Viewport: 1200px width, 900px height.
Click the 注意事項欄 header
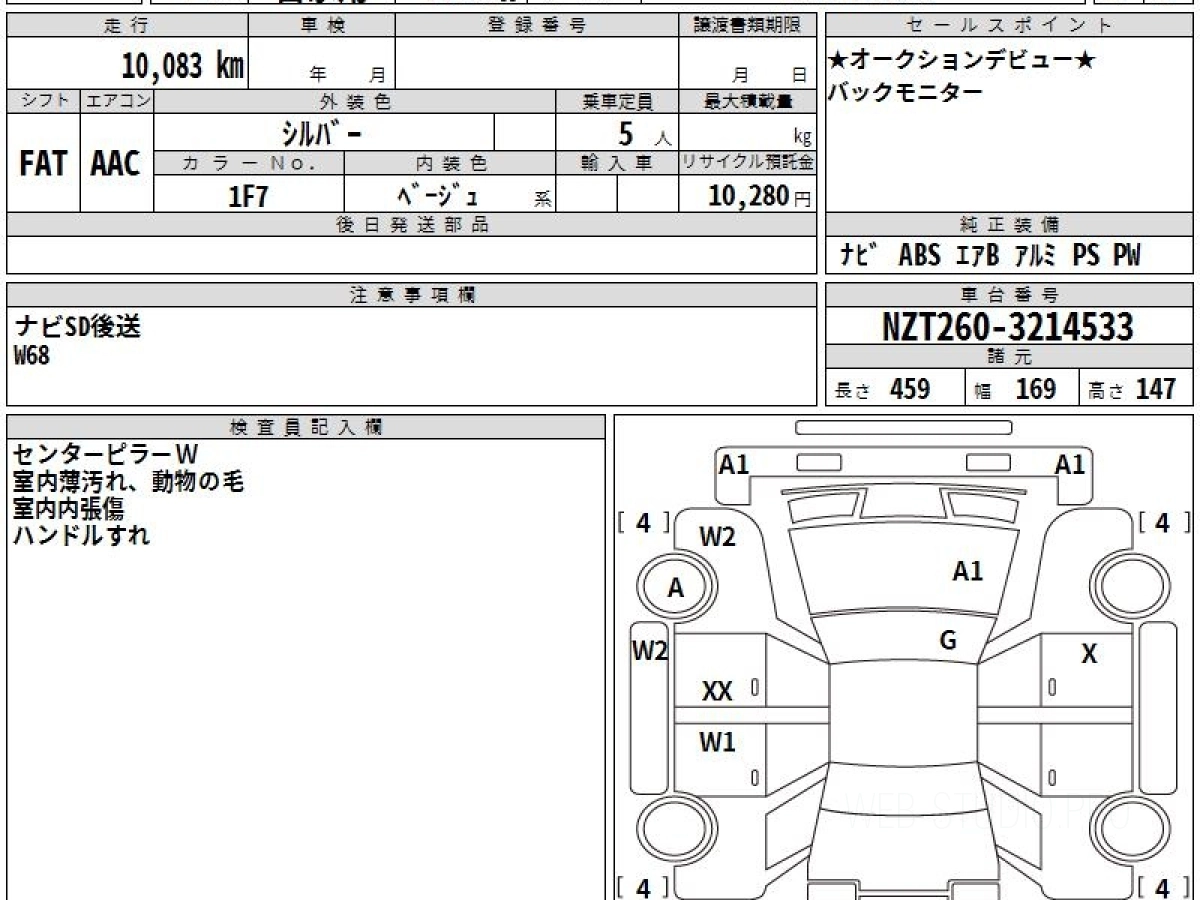(412, 295)
